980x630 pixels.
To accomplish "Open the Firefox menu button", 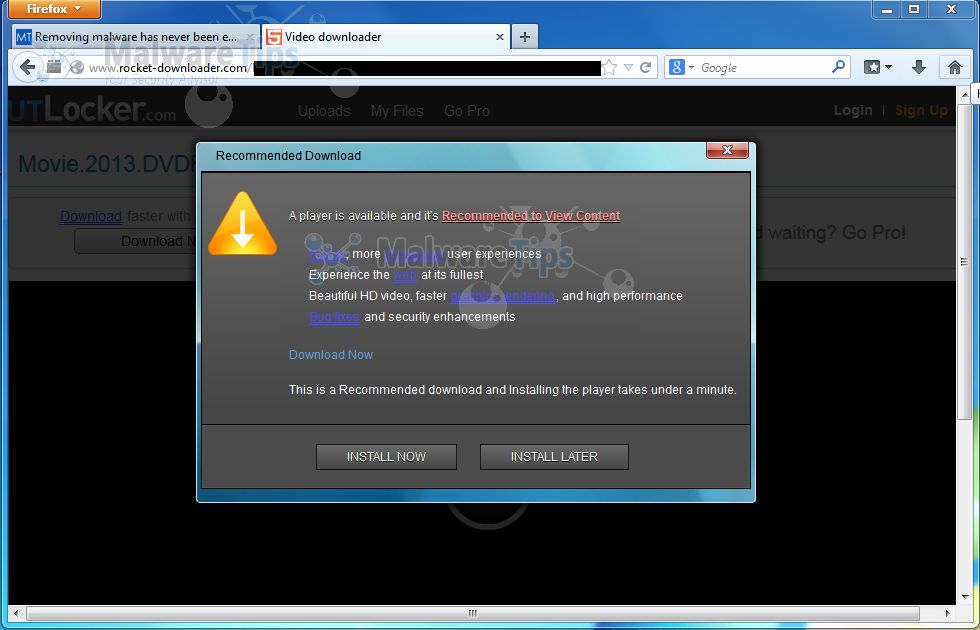I will coord(54,9).
